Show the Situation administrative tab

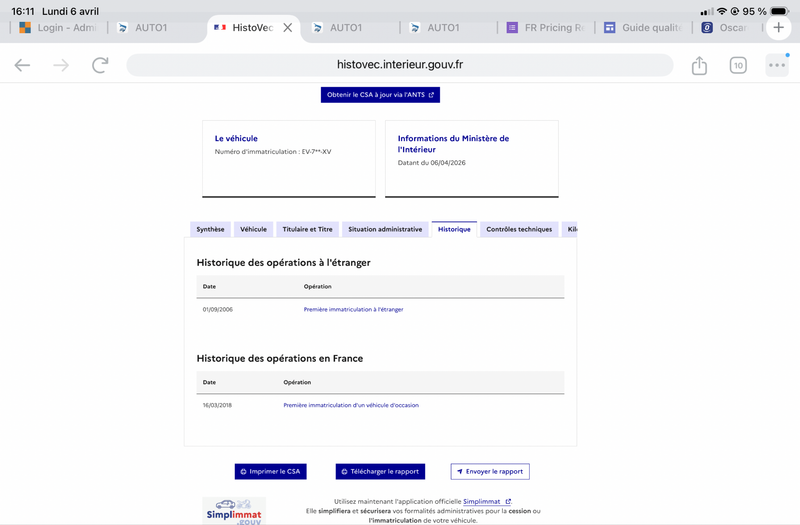pyautogui.click(x=385, y=229)
